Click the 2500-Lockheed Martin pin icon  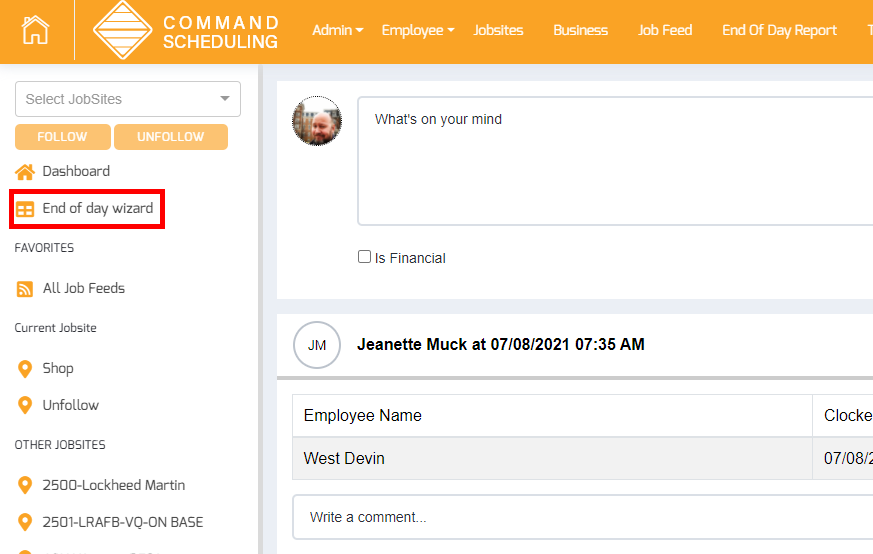coord(25,486)
